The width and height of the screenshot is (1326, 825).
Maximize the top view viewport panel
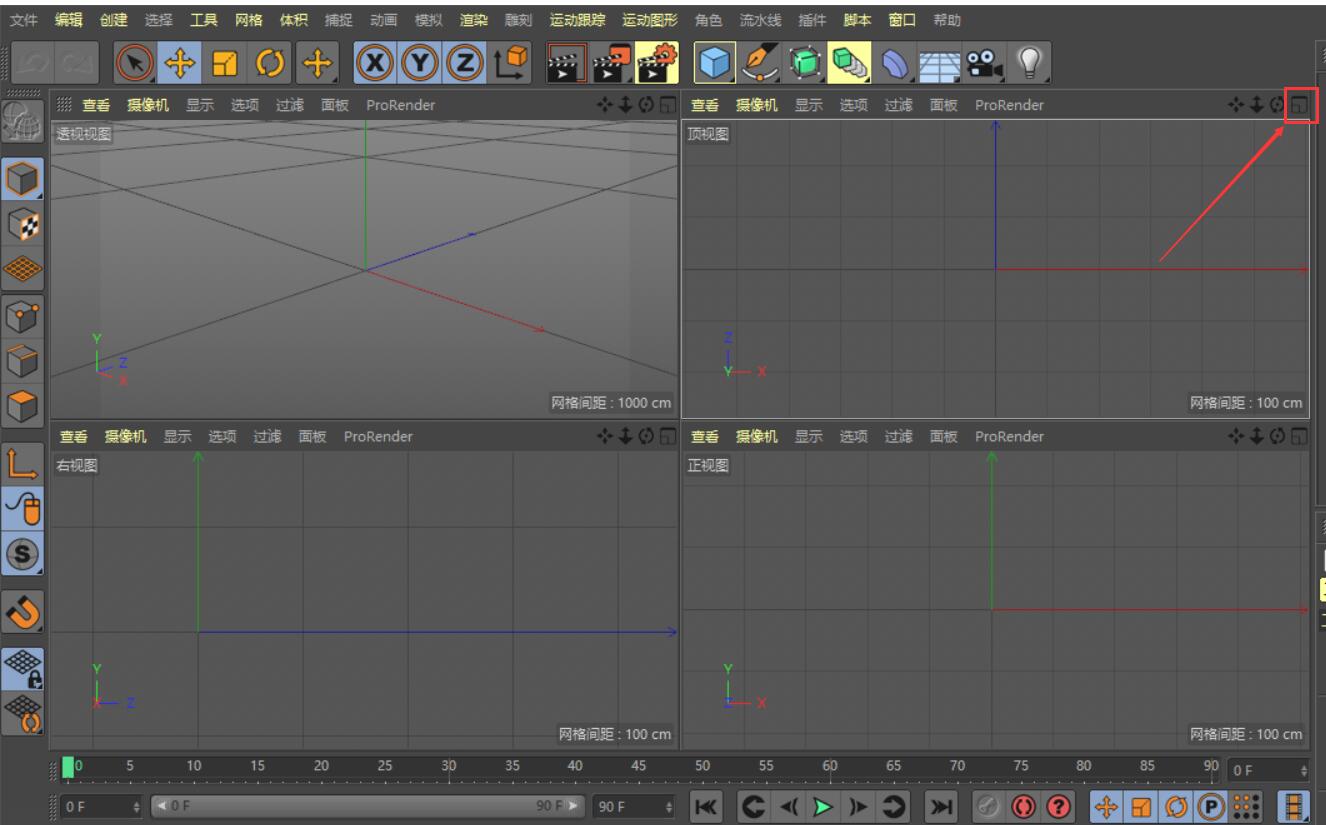click(x=1299, y=105)
